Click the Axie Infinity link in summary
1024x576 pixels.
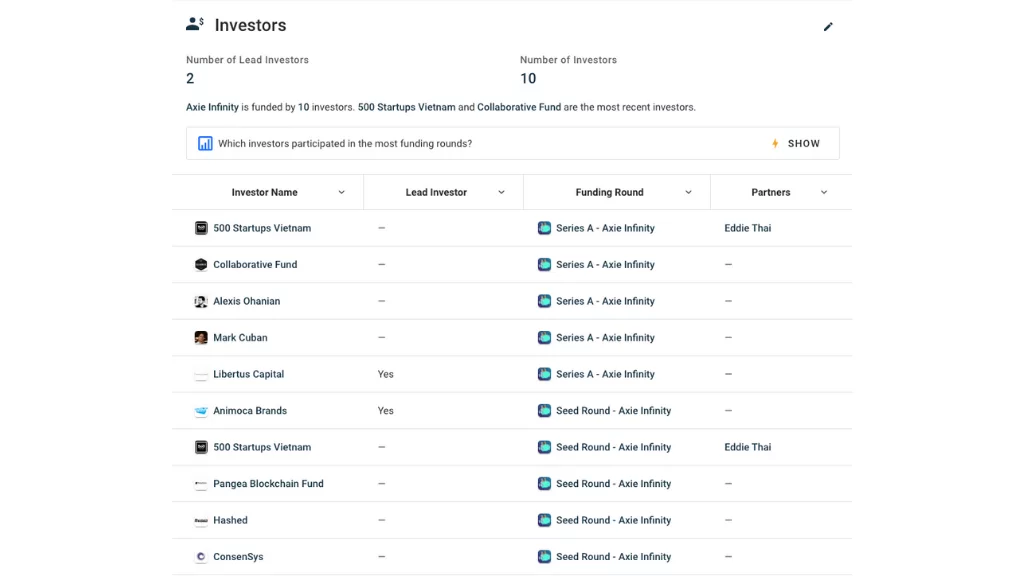212,107
